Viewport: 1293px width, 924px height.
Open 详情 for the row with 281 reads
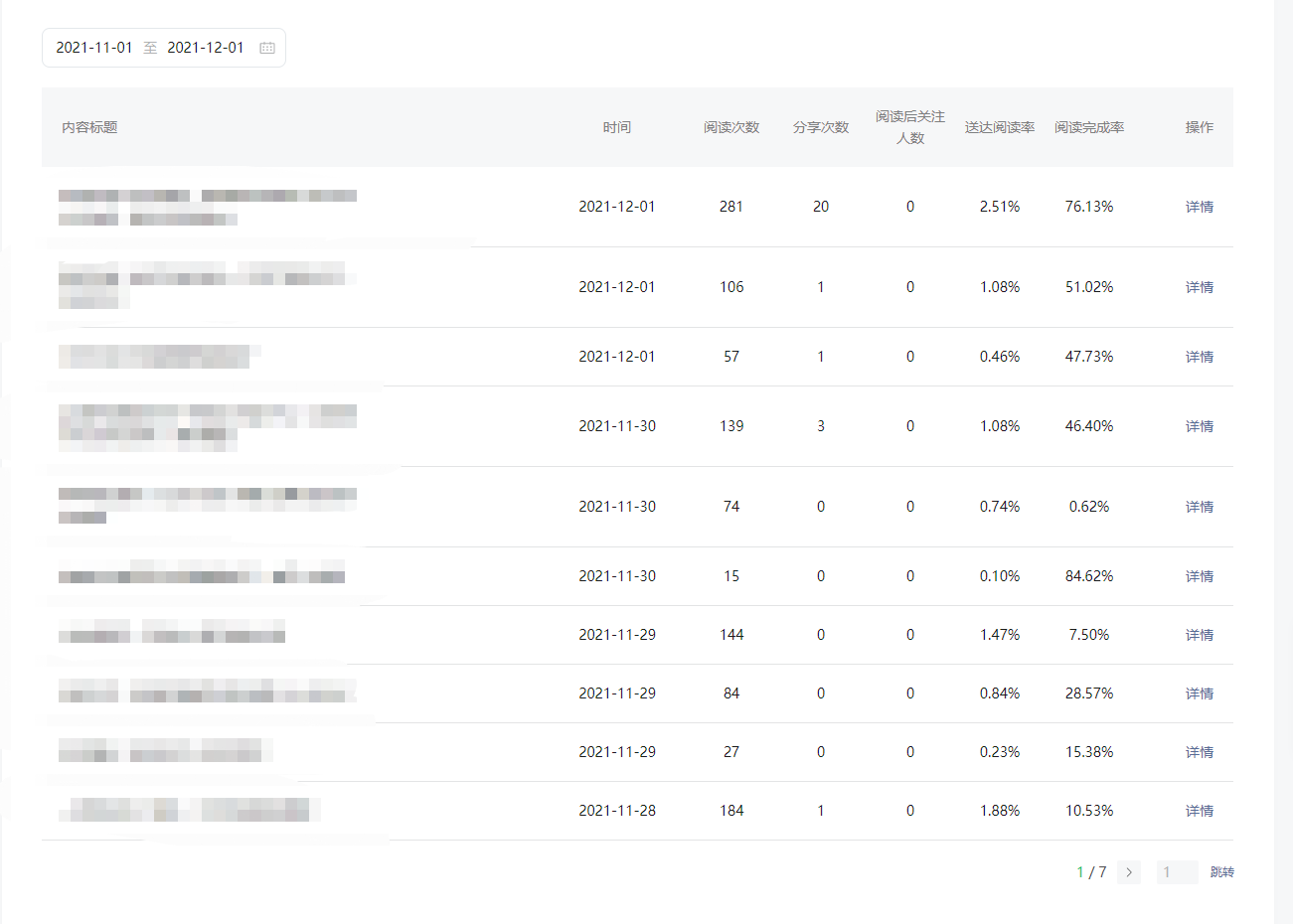[1200, 207]
